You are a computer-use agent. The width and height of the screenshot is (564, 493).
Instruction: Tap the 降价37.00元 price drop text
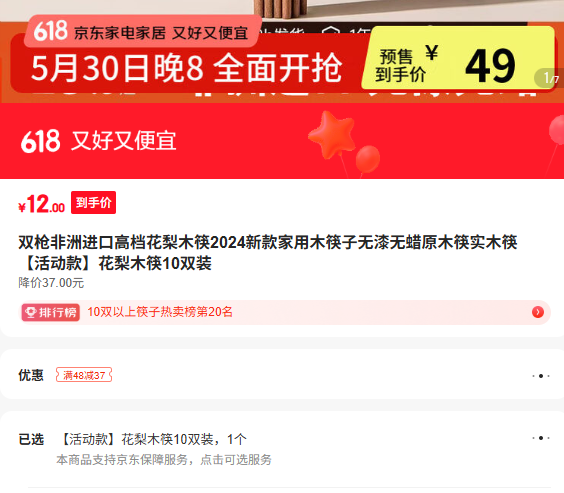(x=51, y=283)
